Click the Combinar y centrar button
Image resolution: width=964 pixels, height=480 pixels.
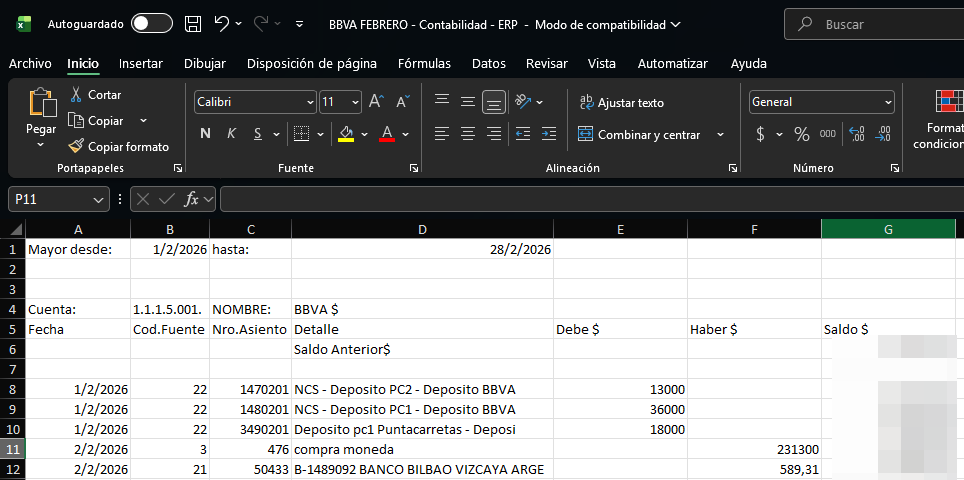[639, 135]
